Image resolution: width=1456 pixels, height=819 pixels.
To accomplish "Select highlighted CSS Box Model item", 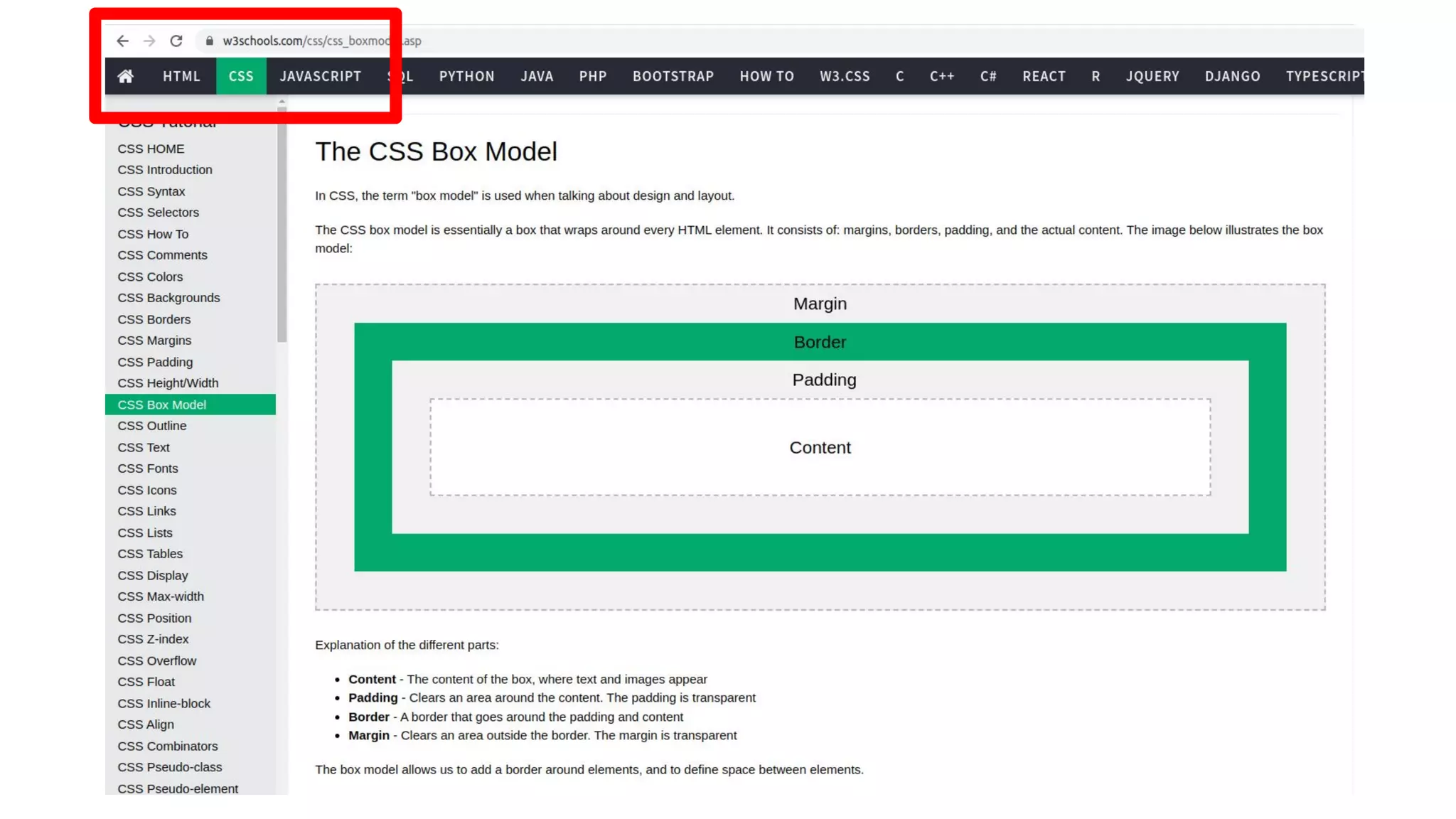I will [x=162, y=405].
